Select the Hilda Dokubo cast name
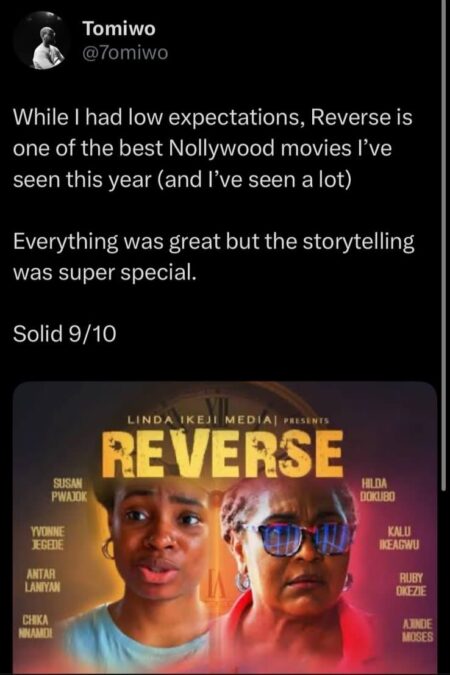The height and width of the screenshot is (675, 450). tap(377, 490)
